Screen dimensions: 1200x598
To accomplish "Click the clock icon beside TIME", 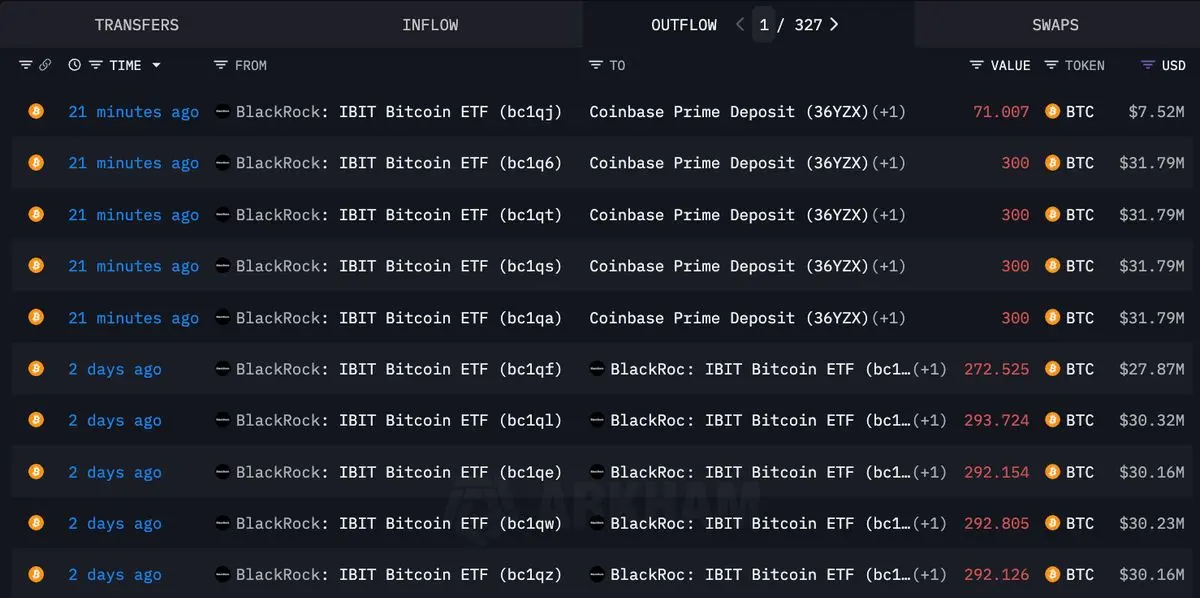I will (75, 65).
